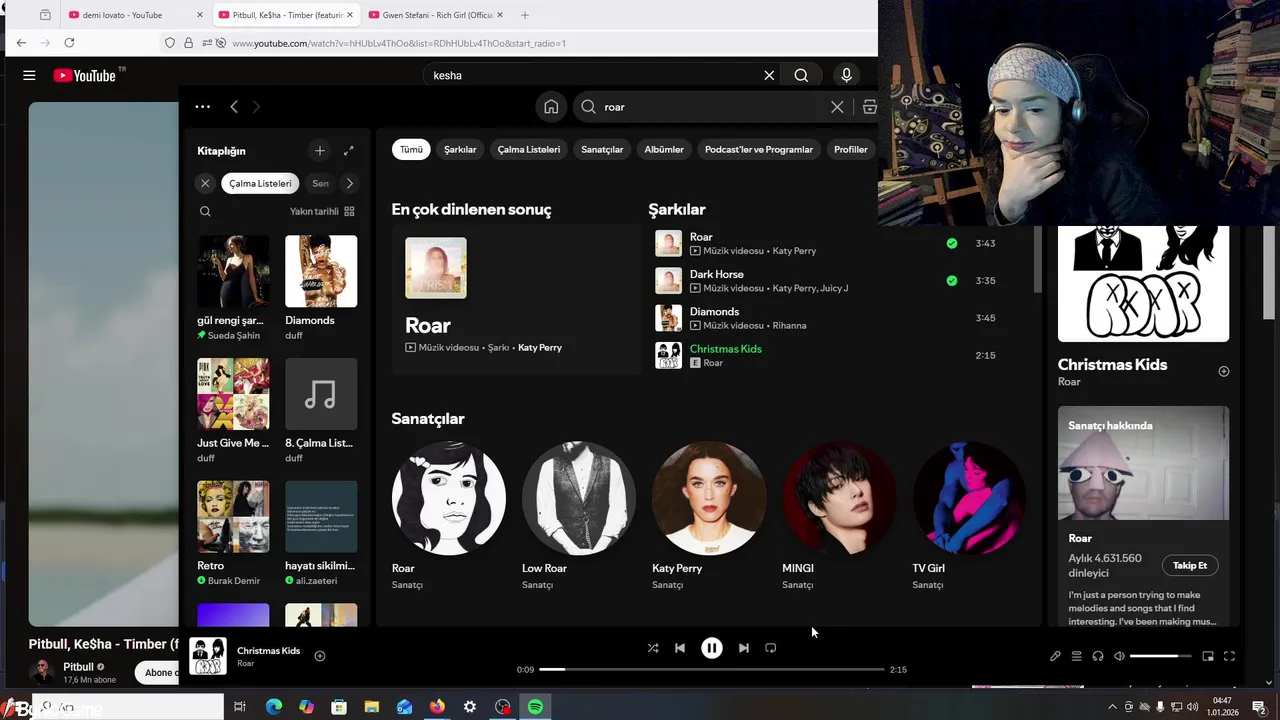
Task: Add the playing Christmas Kids to liked songs
Action: point(320,656)
